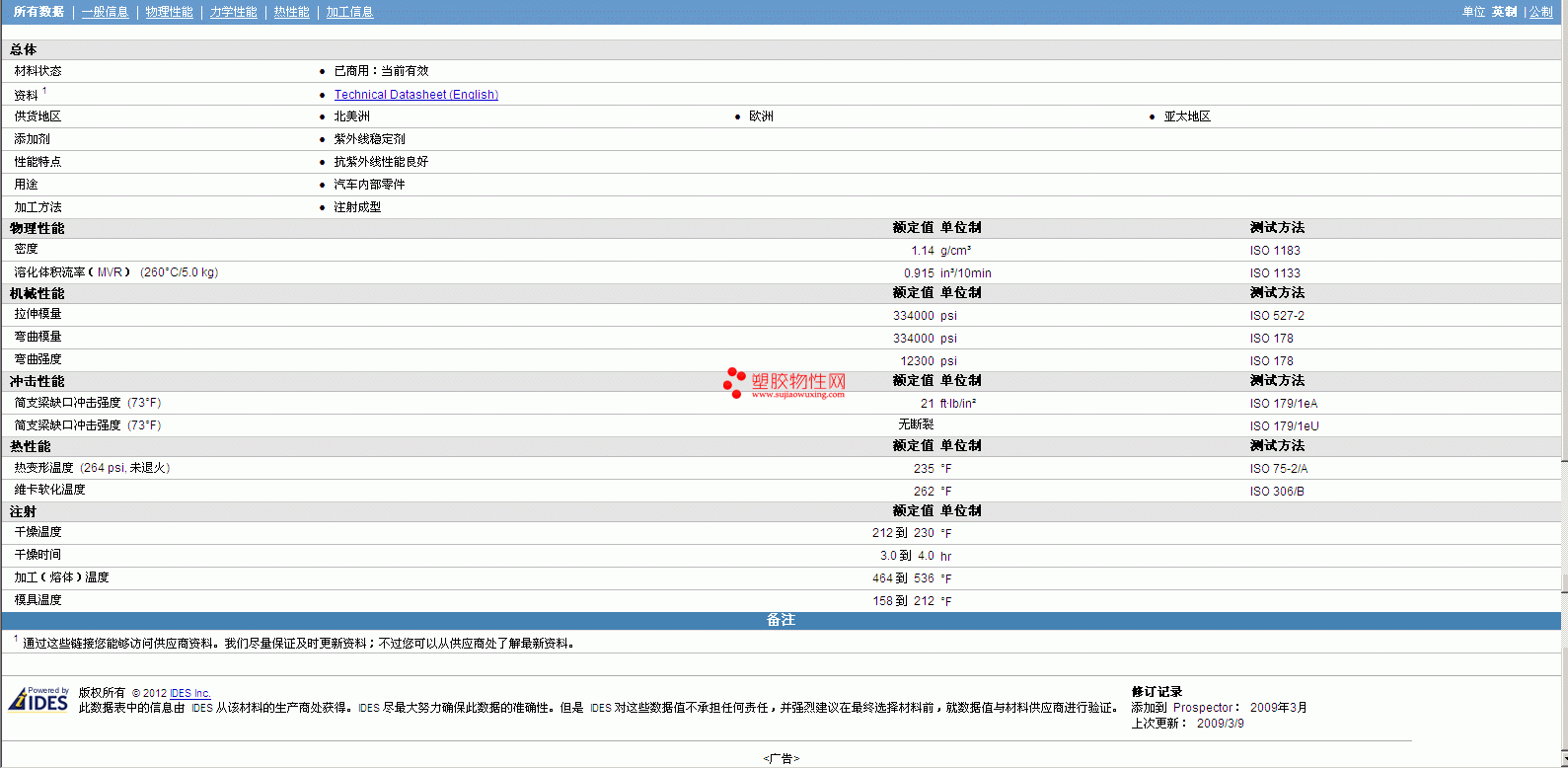Click the 拉伸模量 value 334000

click(914, 316)
